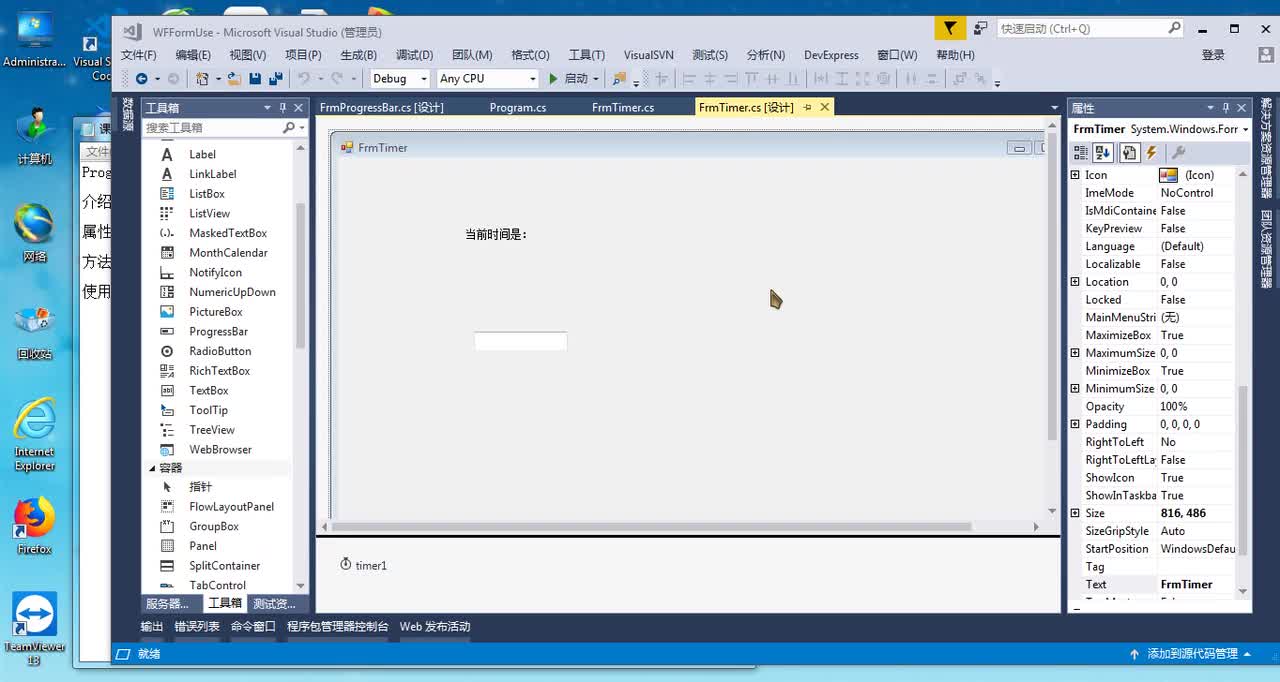Click the quick launch search box
The image size is (1280, 682).
coord(1090,28)
